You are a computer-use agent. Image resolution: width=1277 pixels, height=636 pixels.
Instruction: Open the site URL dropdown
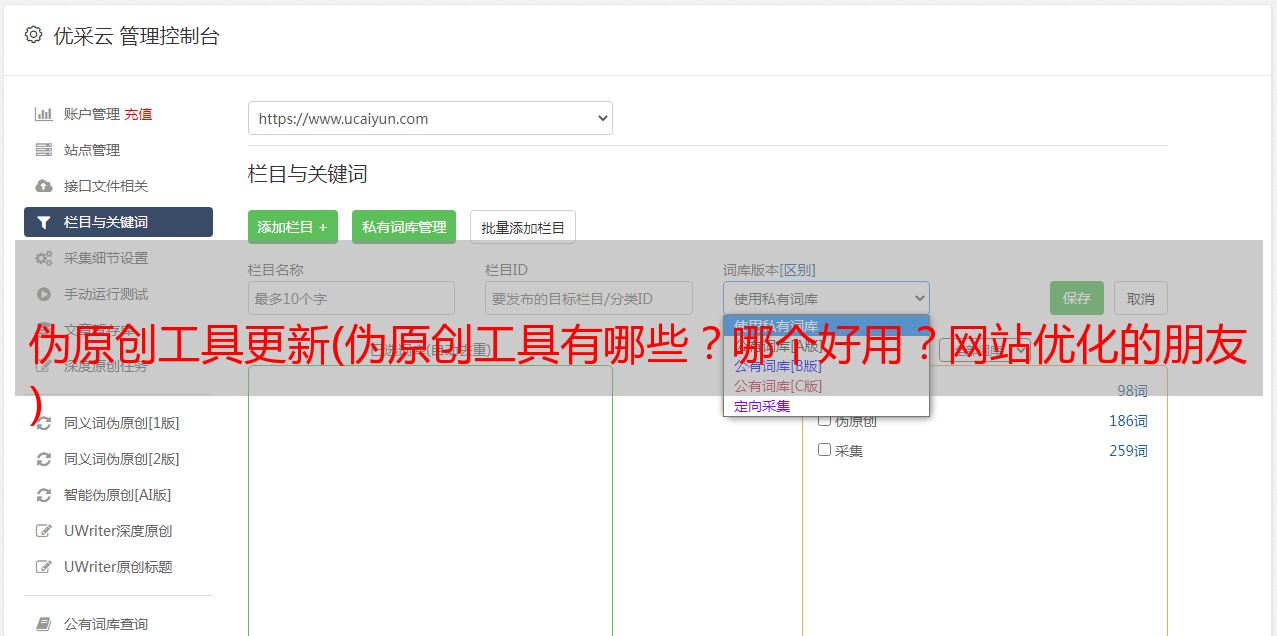coord(430,118)
